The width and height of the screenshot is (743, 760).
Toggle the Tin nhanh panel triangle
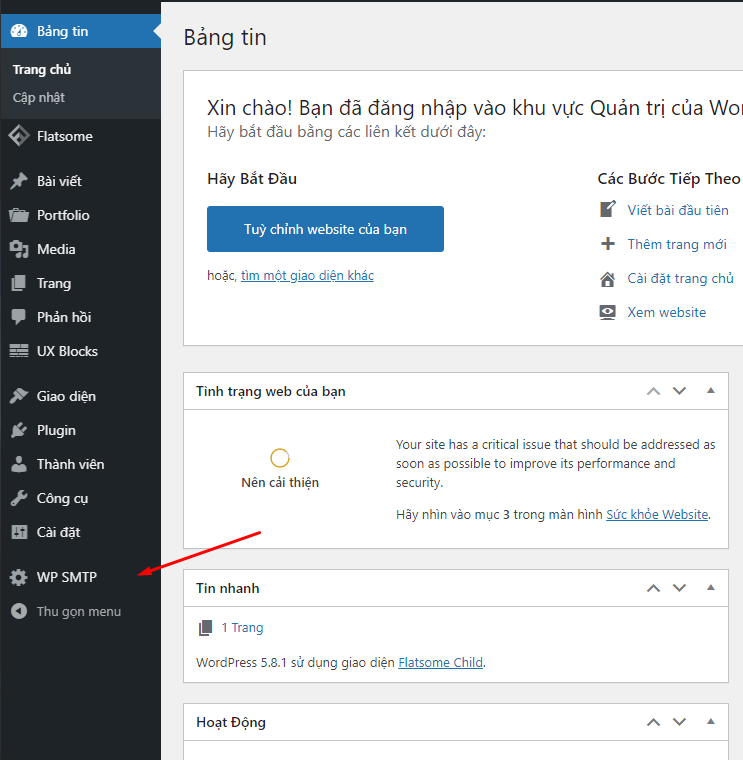pos(711,588)
